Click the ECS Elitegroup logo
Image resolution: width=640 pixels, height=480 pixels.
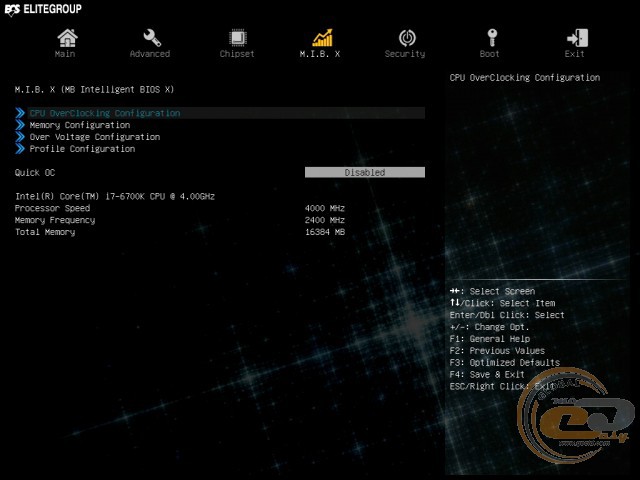coord(43,9)
